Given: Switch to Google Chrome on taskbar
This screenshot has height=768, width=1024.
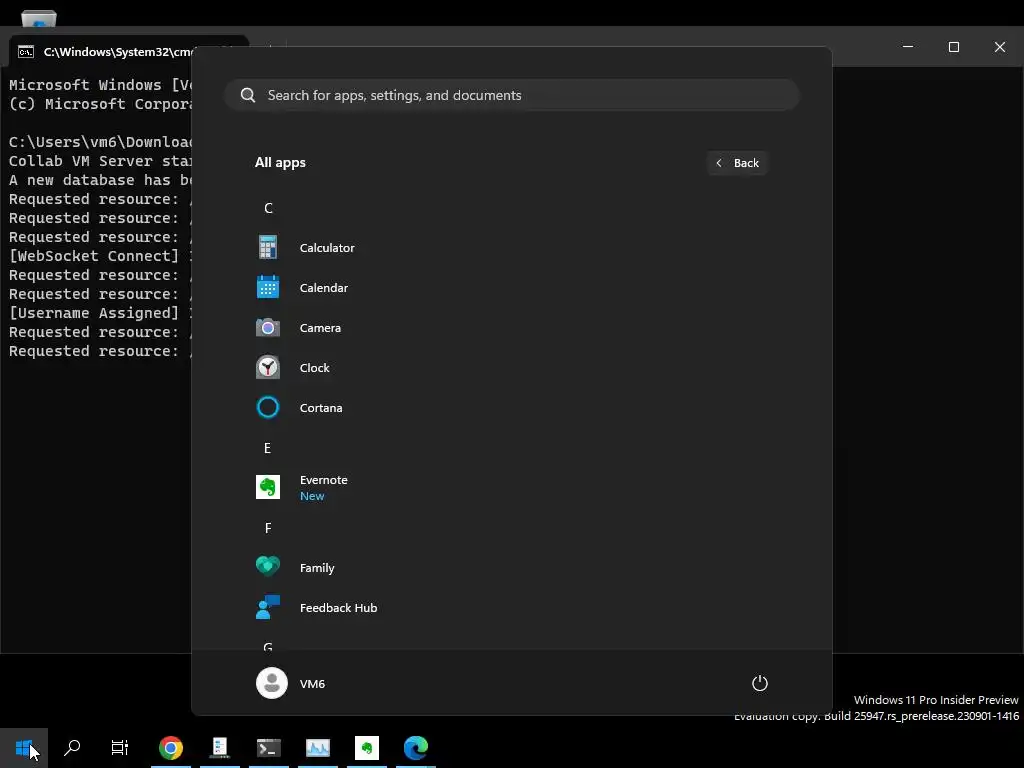Looking at the screenshot, I should (171, 748).
